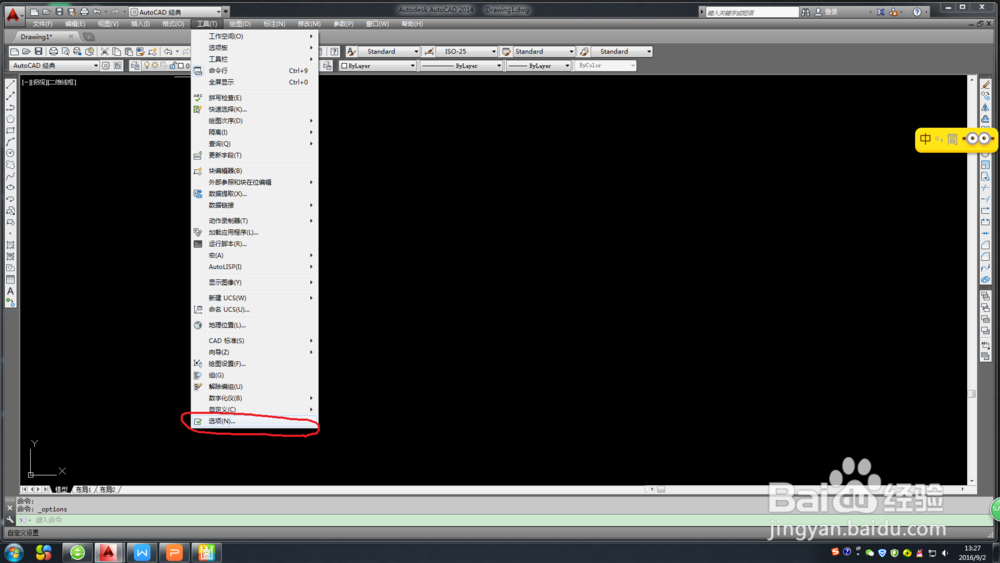Click Save in the quick access toolbar

[x=59, y=11]
